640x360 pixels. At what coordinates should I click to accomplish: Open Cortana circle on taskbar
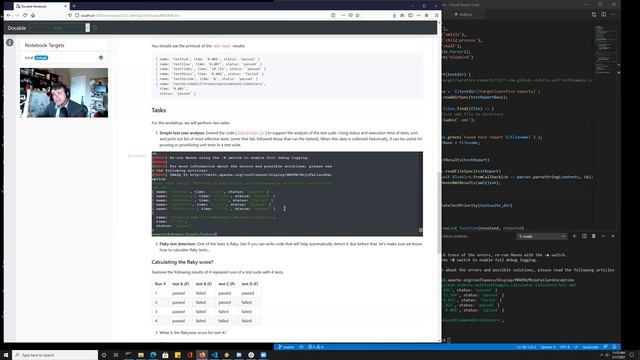pyautogui.click(x=104, y=355)
